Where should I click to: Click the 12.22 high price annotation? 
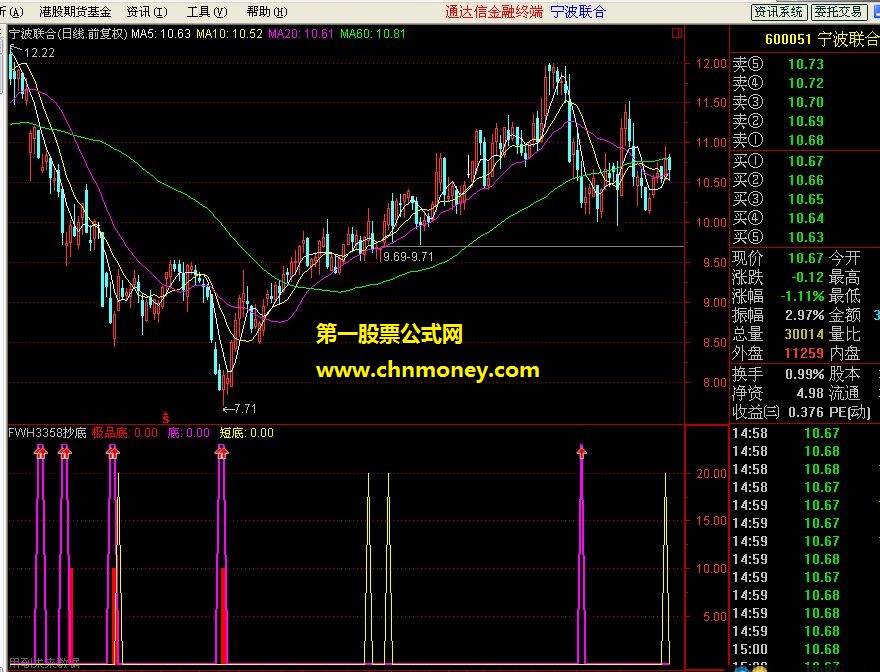[x=39, y=53]
